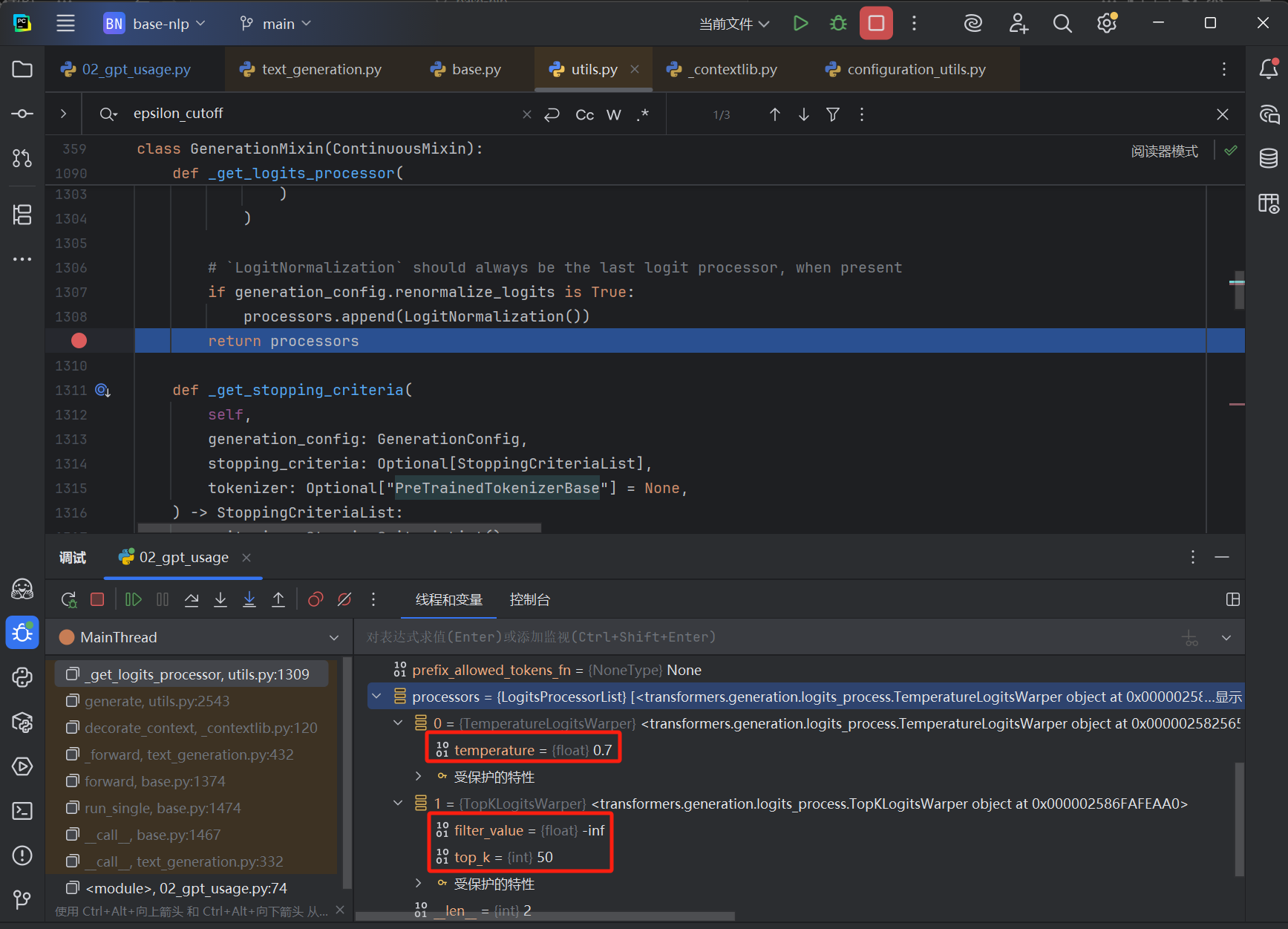
Task: Switch to the 控制台 console tab
Action: [x=529, y=599]
